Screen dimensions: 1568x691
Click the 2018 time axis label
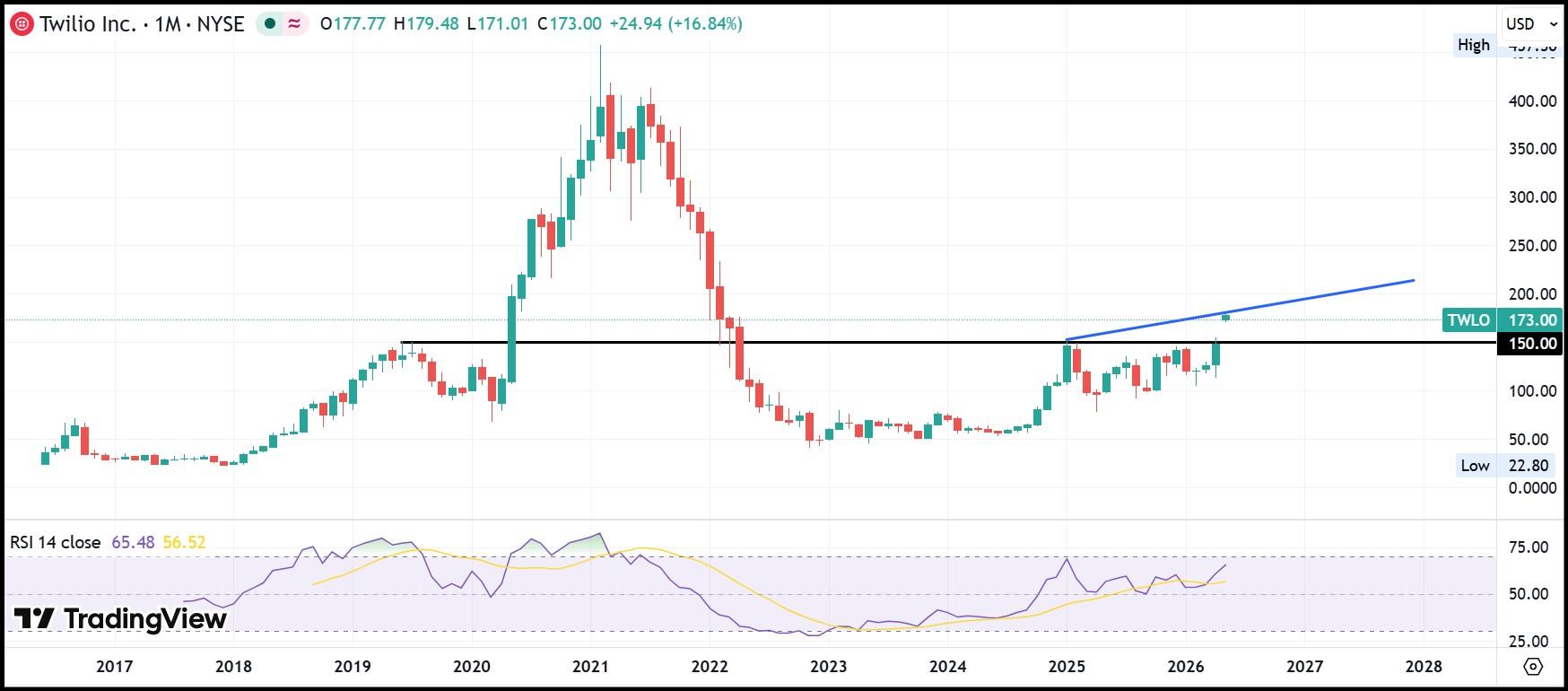(x=234, y=666)
